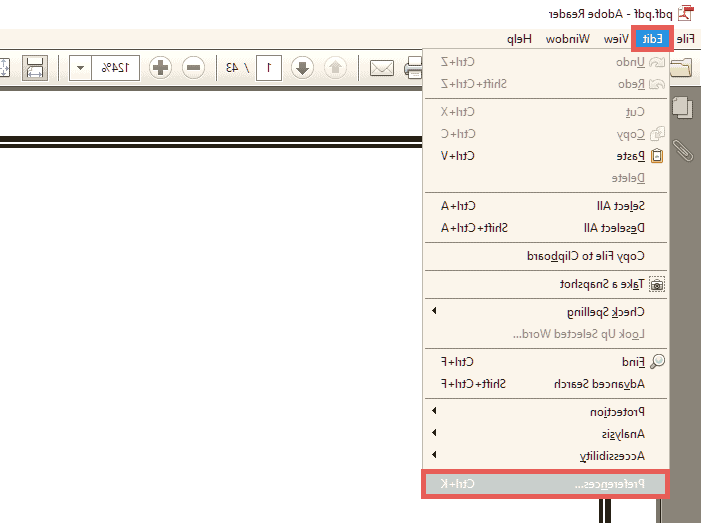
Task: Choose Preferences... from Edit menu
Action: pyautogui.click(x=545, y=484)
